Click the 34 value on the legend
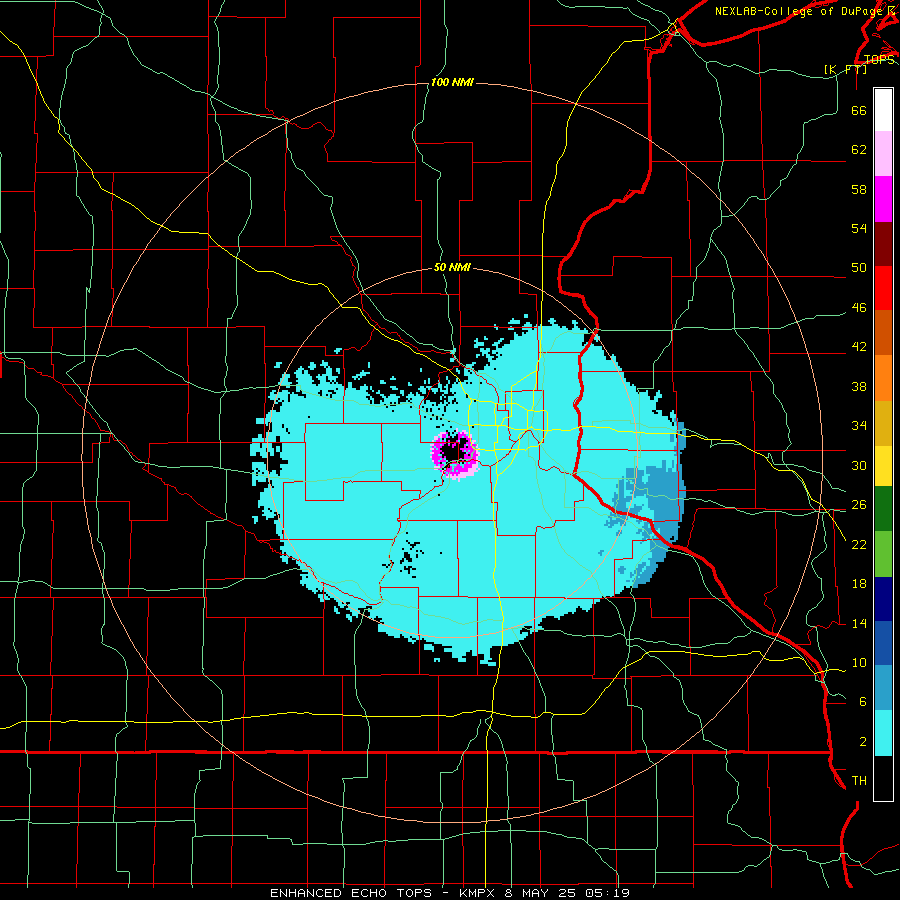The image size is (900, 900). pyautogui.click(x=859, y=426)
